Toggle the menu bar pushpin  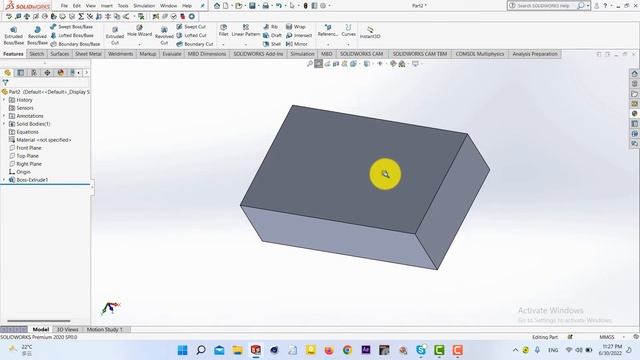coord(202,6)
